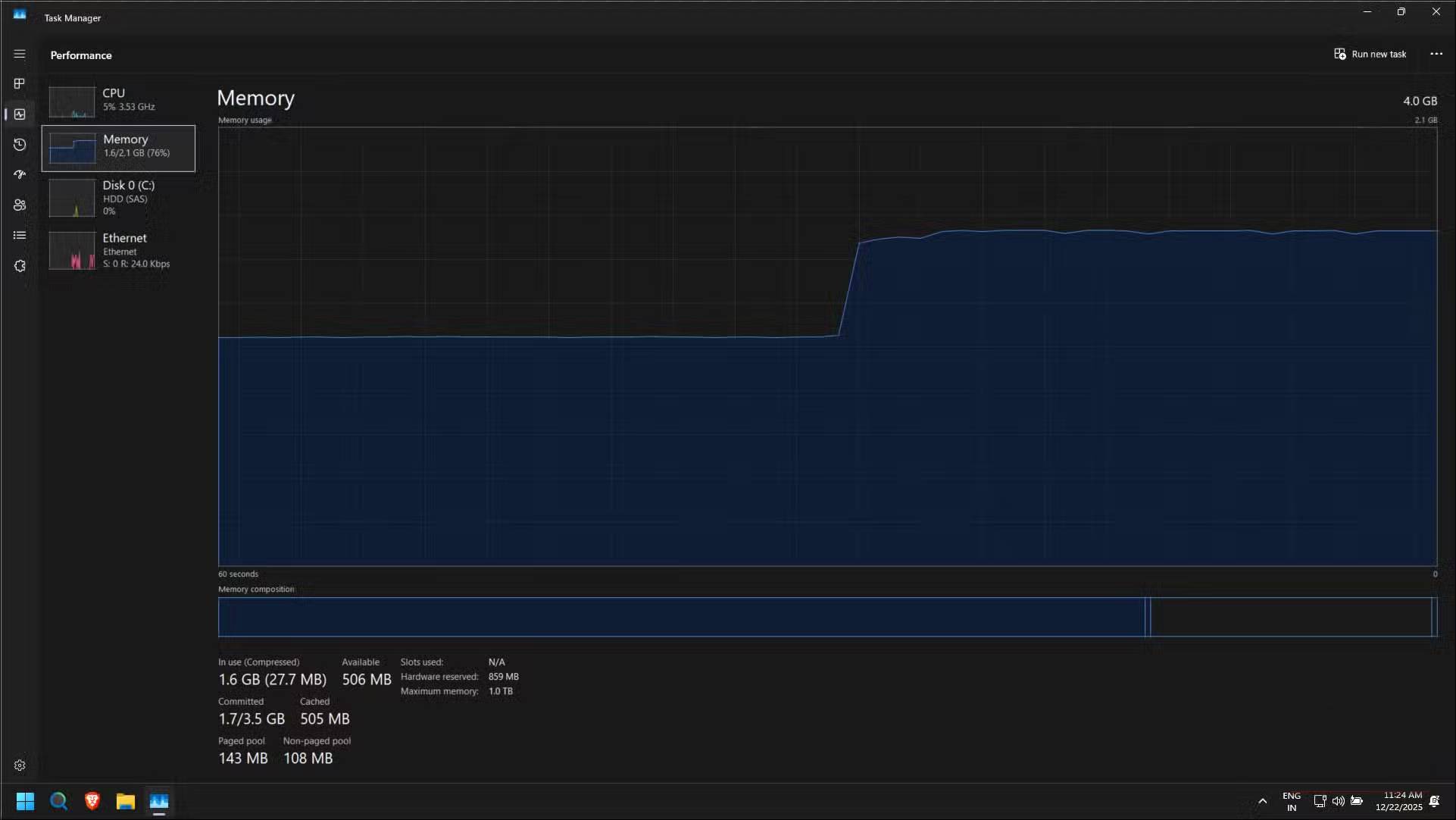Click the Memory composition bar

tap(827, 617)
